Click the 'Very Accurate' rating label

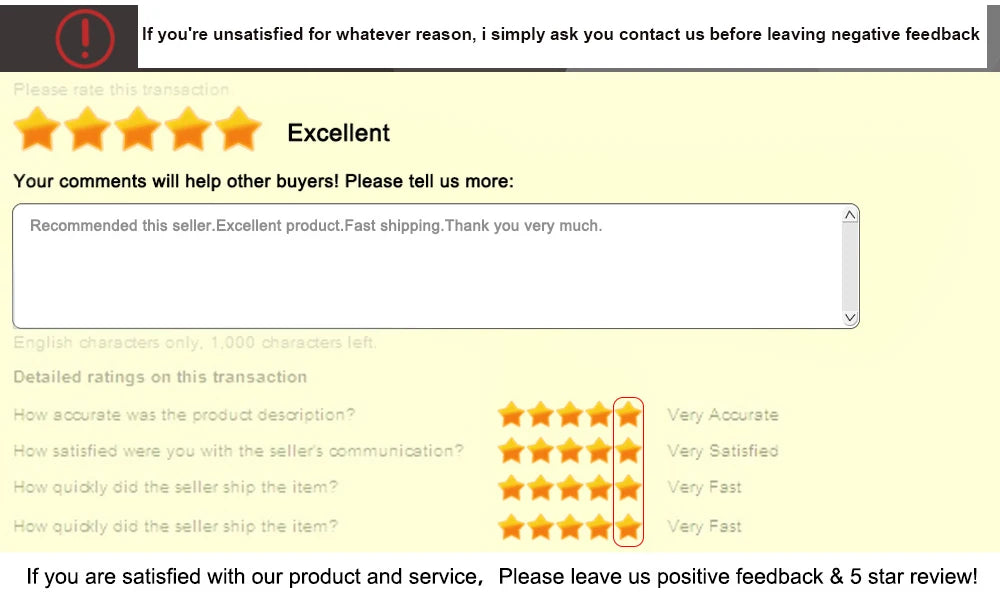(x=722, y=415)
